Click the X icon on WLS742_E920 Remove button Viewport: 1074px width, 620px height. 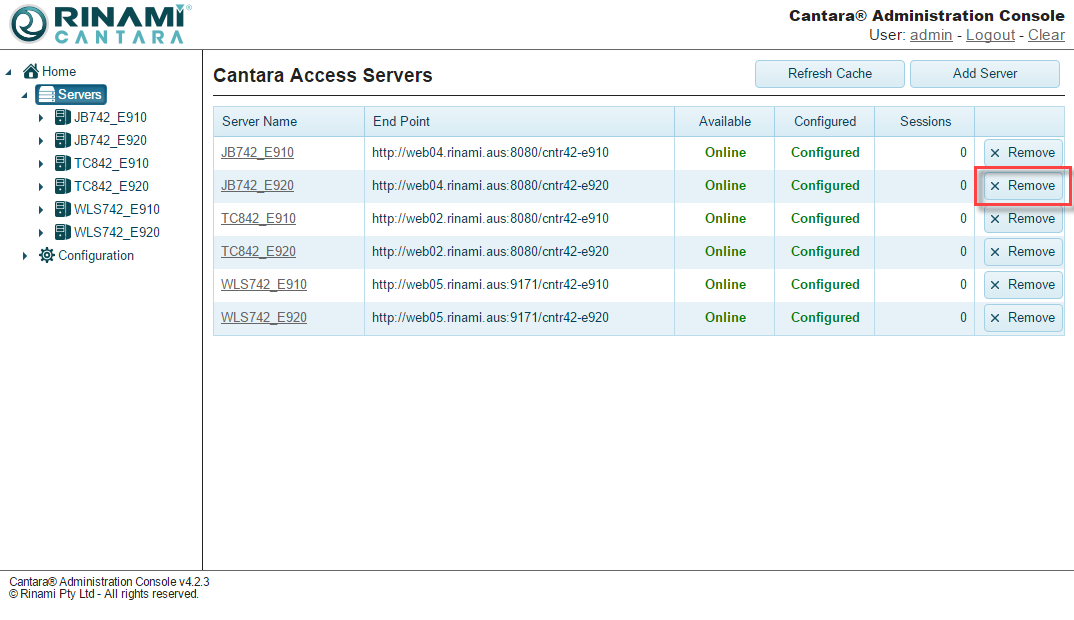(995, 318)
